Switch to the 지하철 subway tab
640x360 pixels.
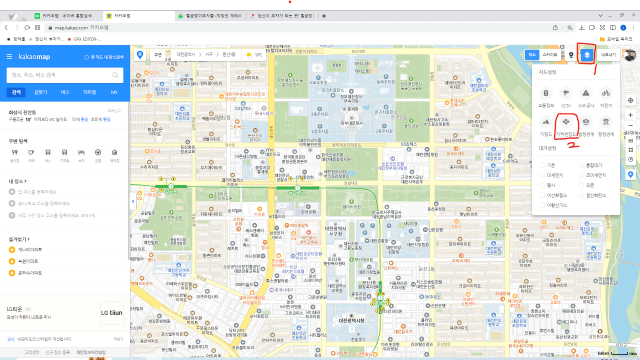pos(89,93)
